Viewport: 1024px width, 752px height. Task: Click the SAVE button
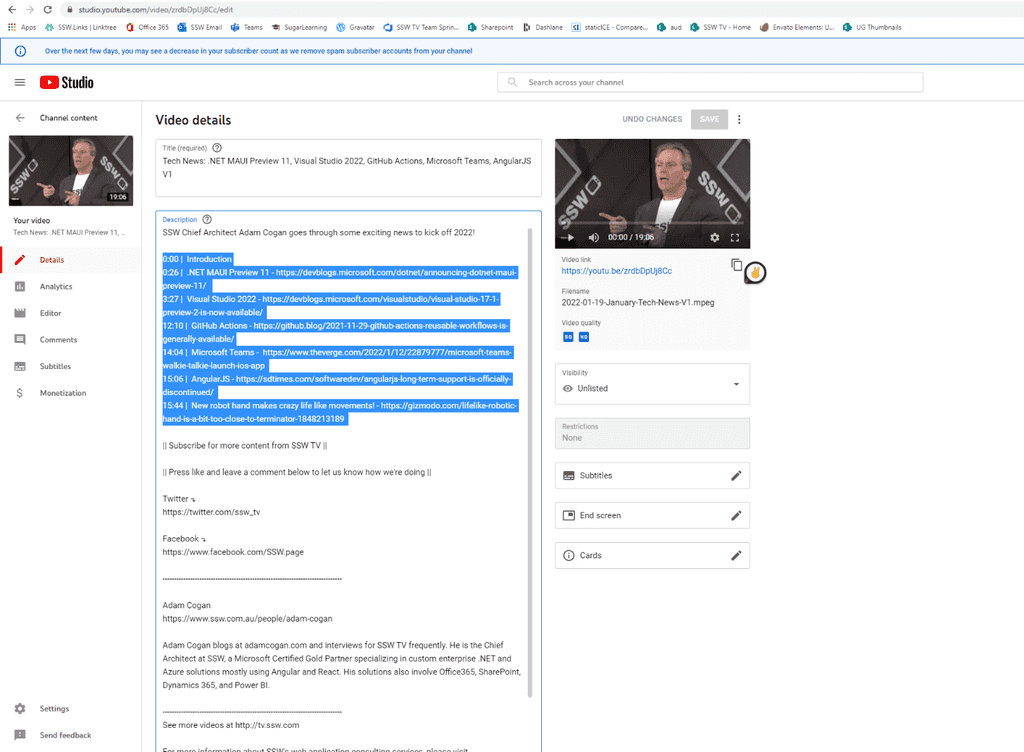(x=709, y=119)
